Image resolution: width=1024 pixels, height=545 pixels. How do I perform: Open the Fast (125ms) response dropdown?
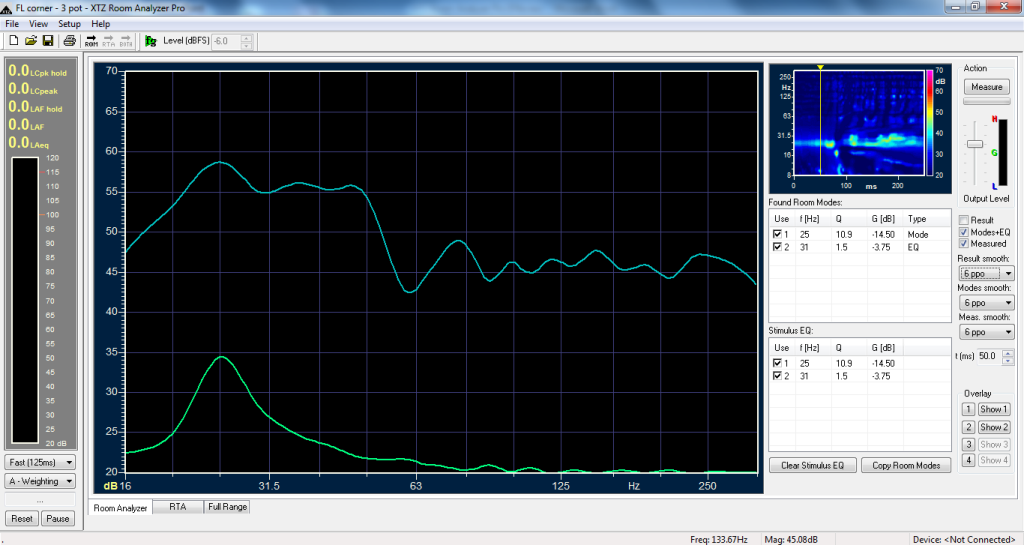(41, 463)
